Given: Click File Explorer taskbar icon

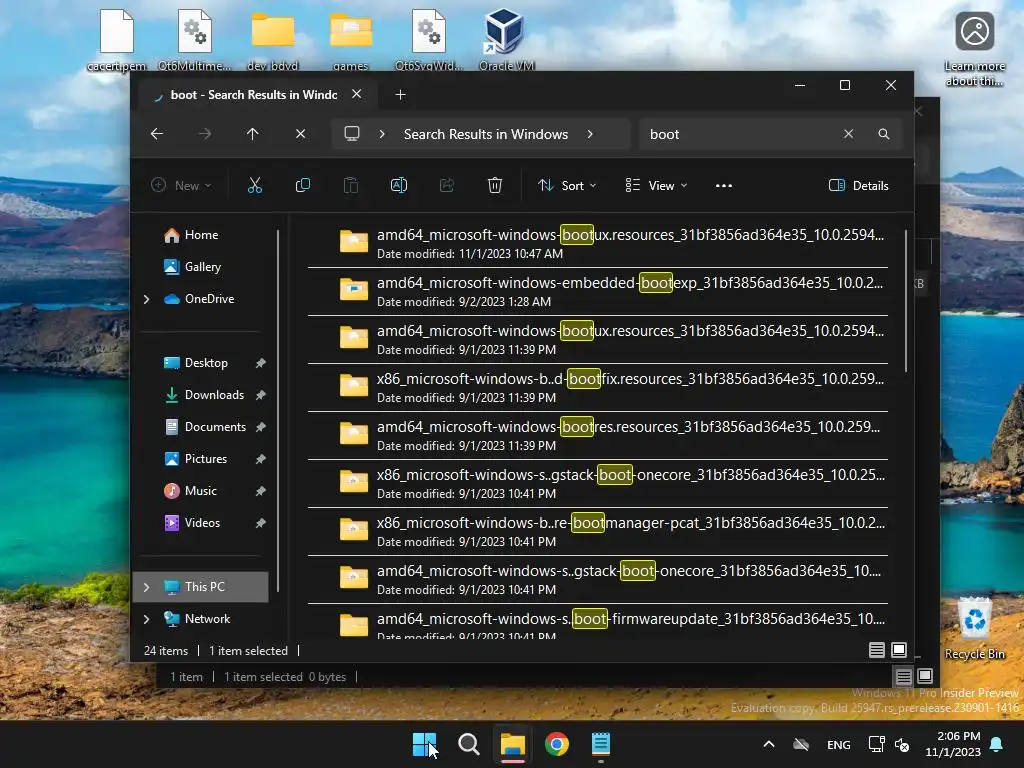Looking at the screenshot, I should pos(513,744).
